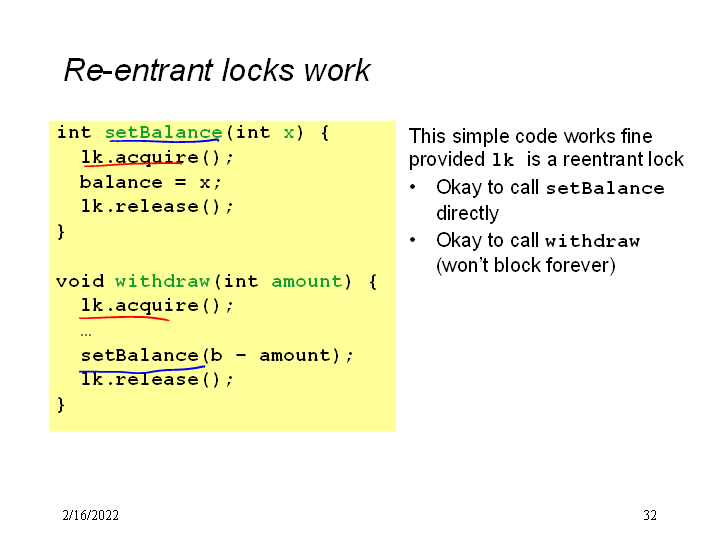Click the monospace "lk" in the description text
The image size is (720, 540).
501,160
